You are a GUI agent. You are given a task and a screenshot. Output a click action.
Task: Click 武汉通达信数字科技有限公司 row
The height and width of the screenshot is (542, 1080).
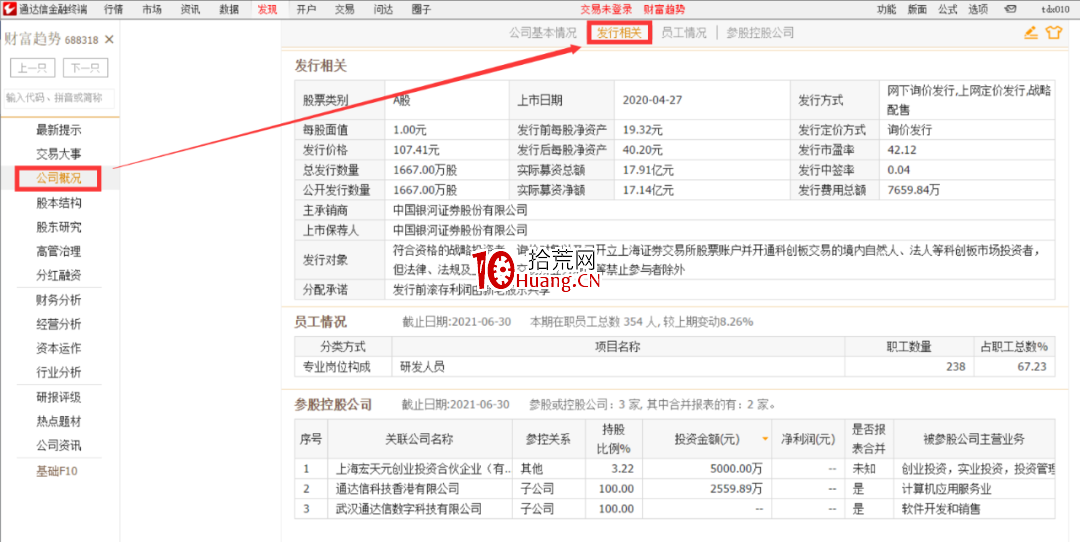tap(674, 510)
